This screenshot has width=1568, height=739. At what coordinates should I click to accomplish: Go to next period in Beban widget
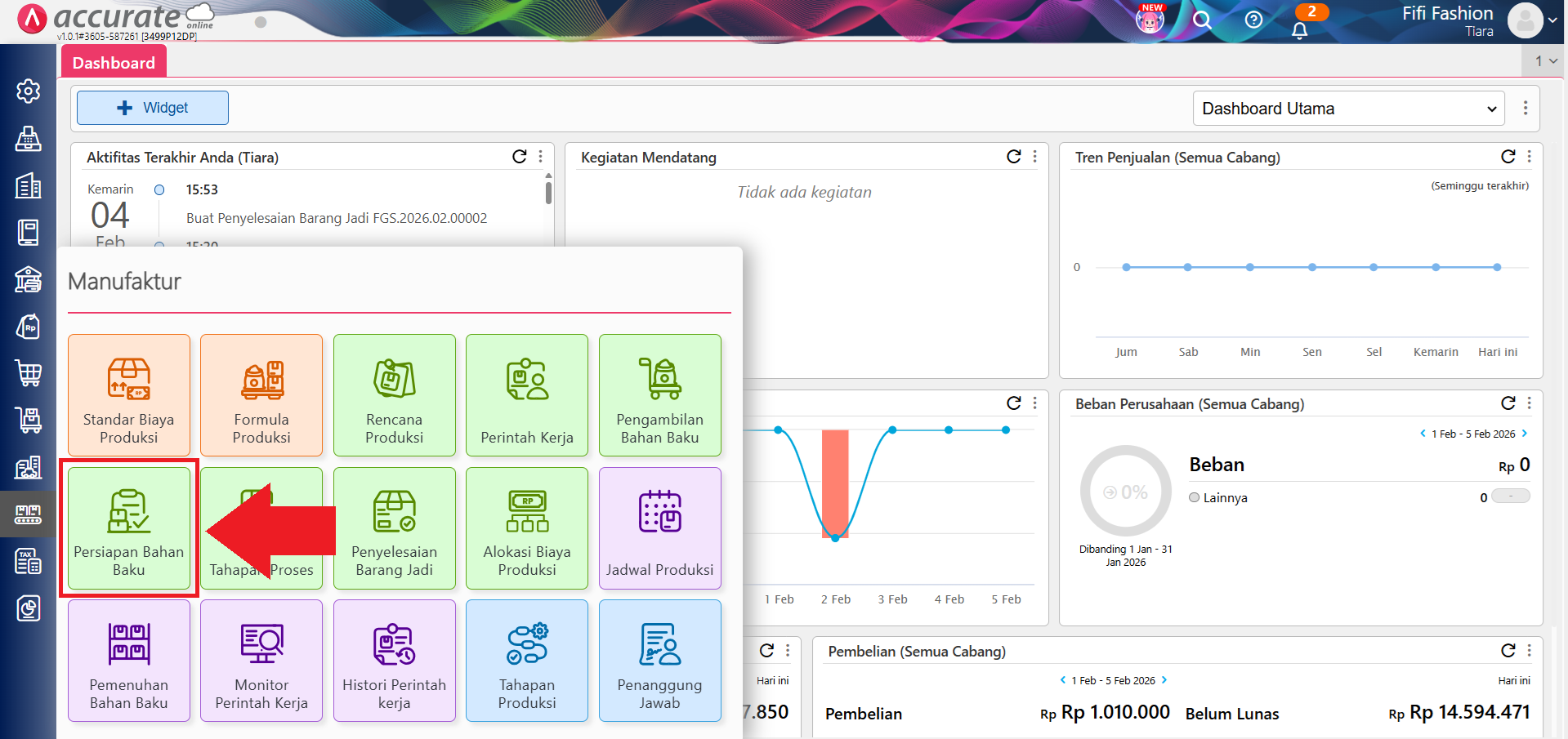(1525, 434)
